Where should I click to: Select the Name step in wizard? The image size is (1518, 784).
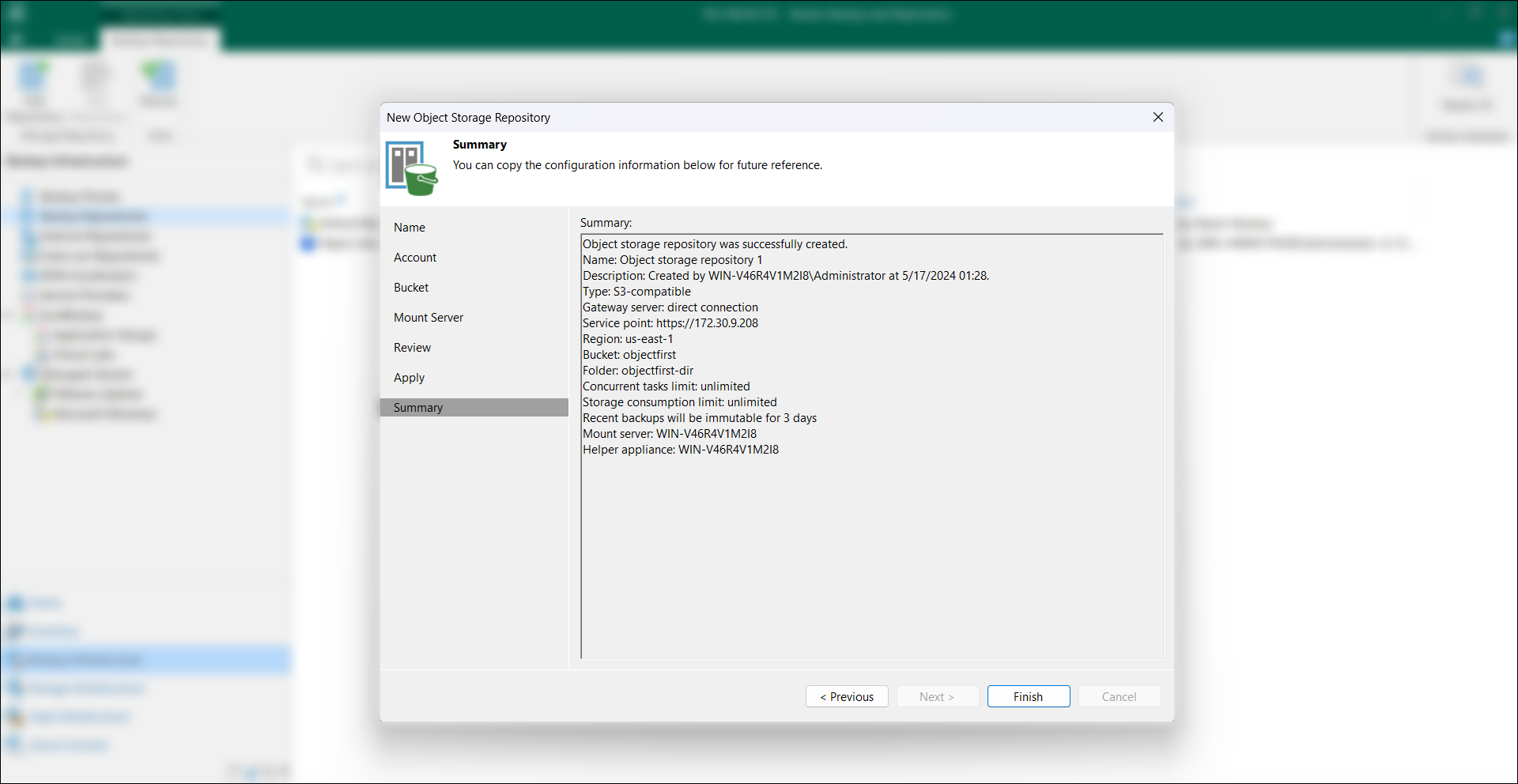click(x=410, y=228)
